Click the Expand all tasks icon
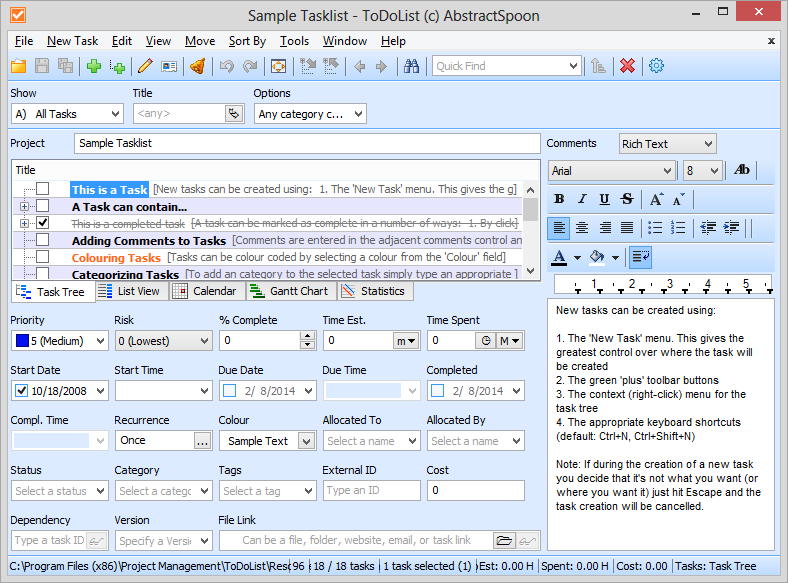788x583 pixels. tap(308, 66)
